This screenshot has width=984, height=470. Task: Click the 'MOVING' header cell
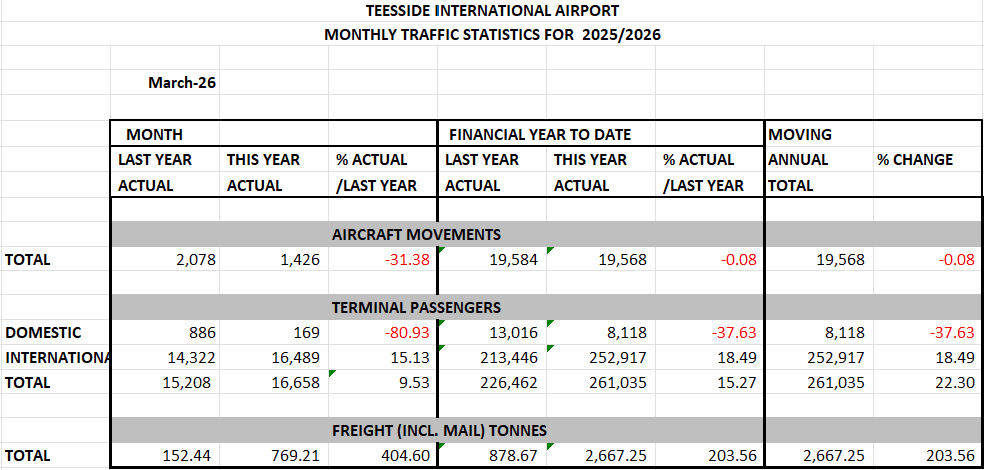coord(818,135)
